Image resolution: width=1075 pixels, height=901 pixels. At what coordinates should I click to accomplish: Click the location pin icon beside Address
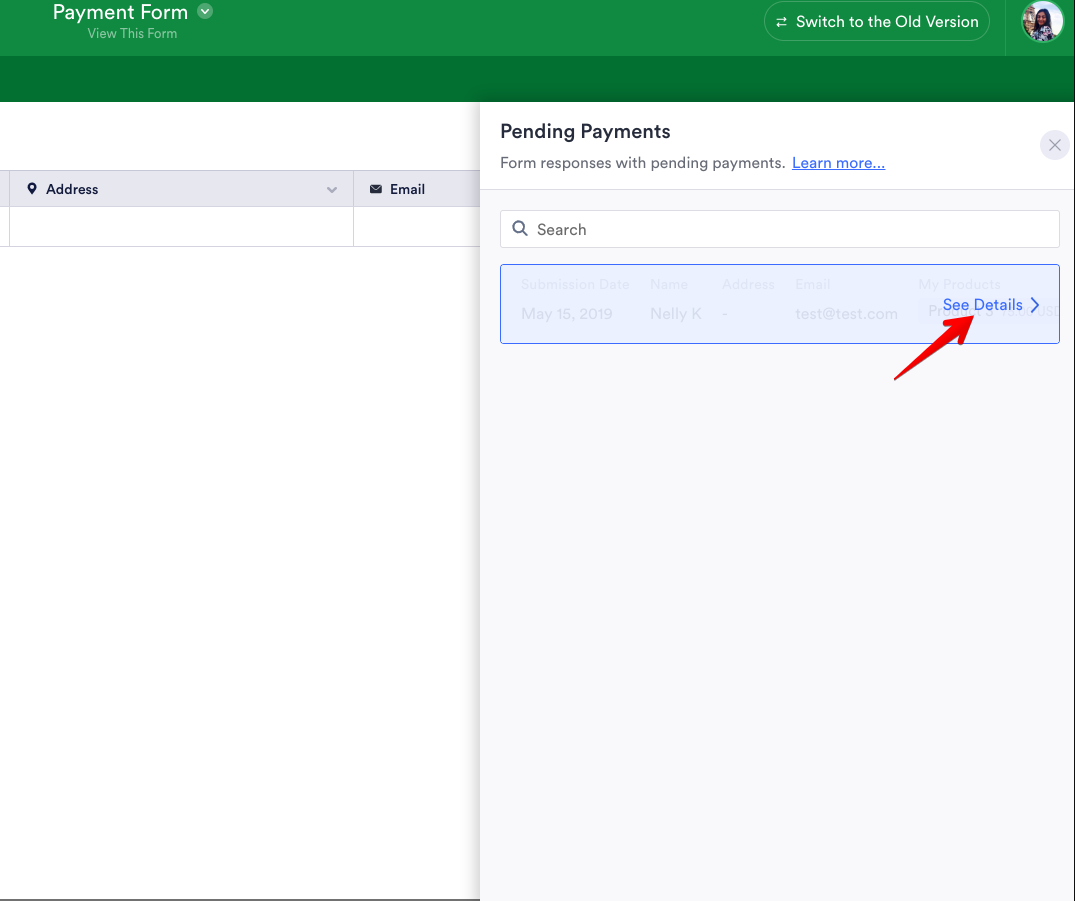[32, 189]
